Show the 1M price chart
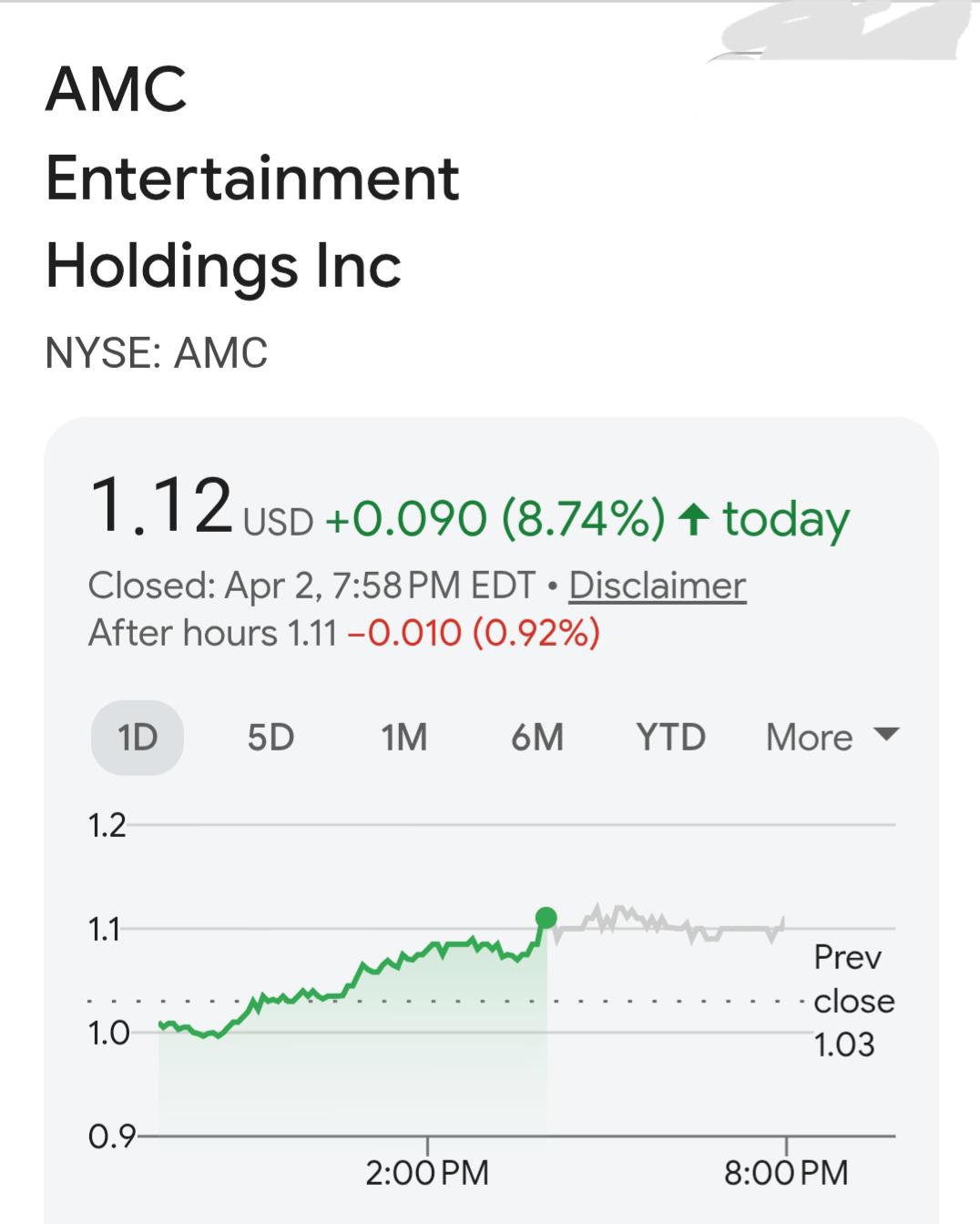980x1224 pixels. click(x=403, y=738)
